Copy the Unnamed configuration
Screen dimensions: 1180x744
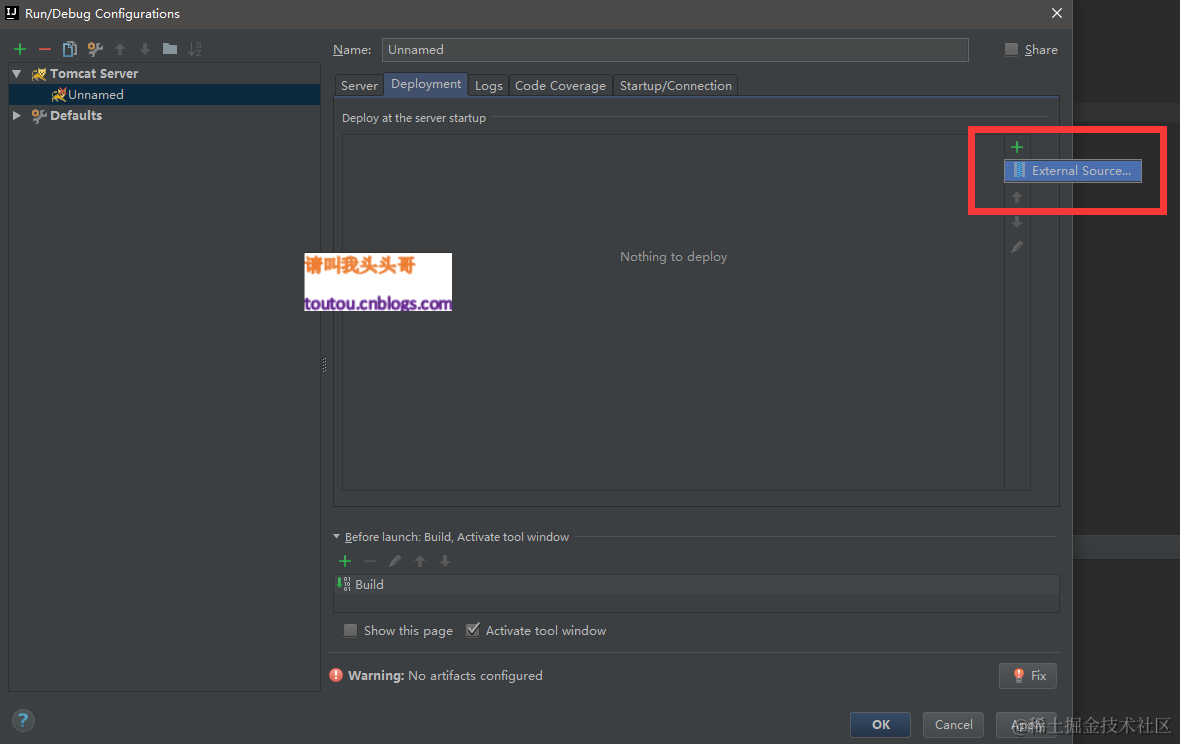tap(70, 48)
